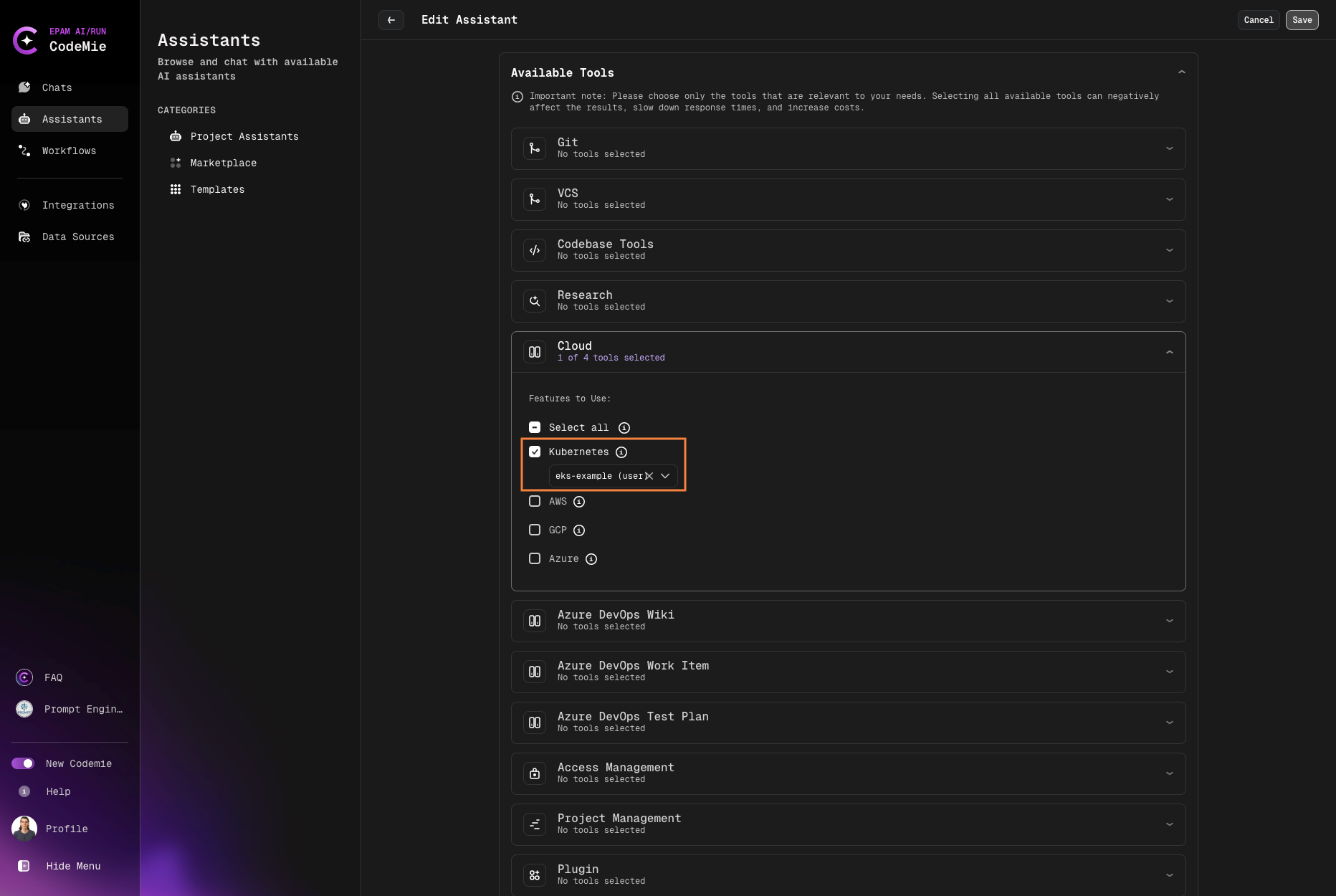The height and width of the screenshot is (896, 1336).
Task: Select the Marketplace category
Action: click(x=223, y=163)
